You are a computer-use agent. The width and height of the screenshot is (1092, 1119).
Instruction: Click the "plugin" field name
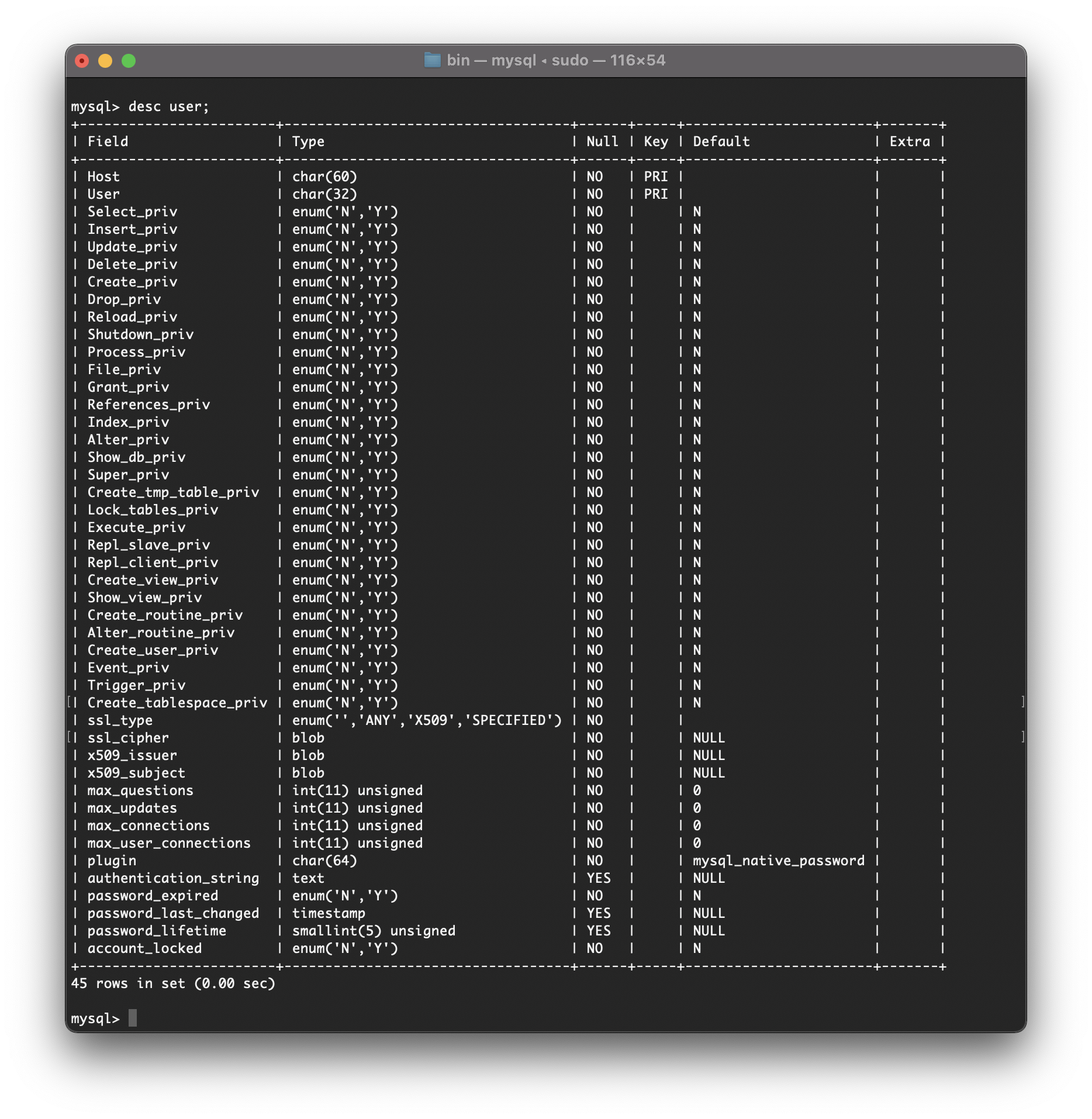112,861
